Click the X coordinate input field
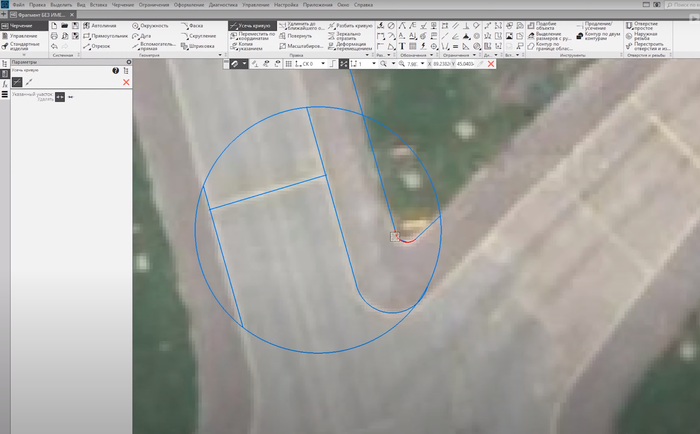Viewport: 700px width, 434px height. 441,63
